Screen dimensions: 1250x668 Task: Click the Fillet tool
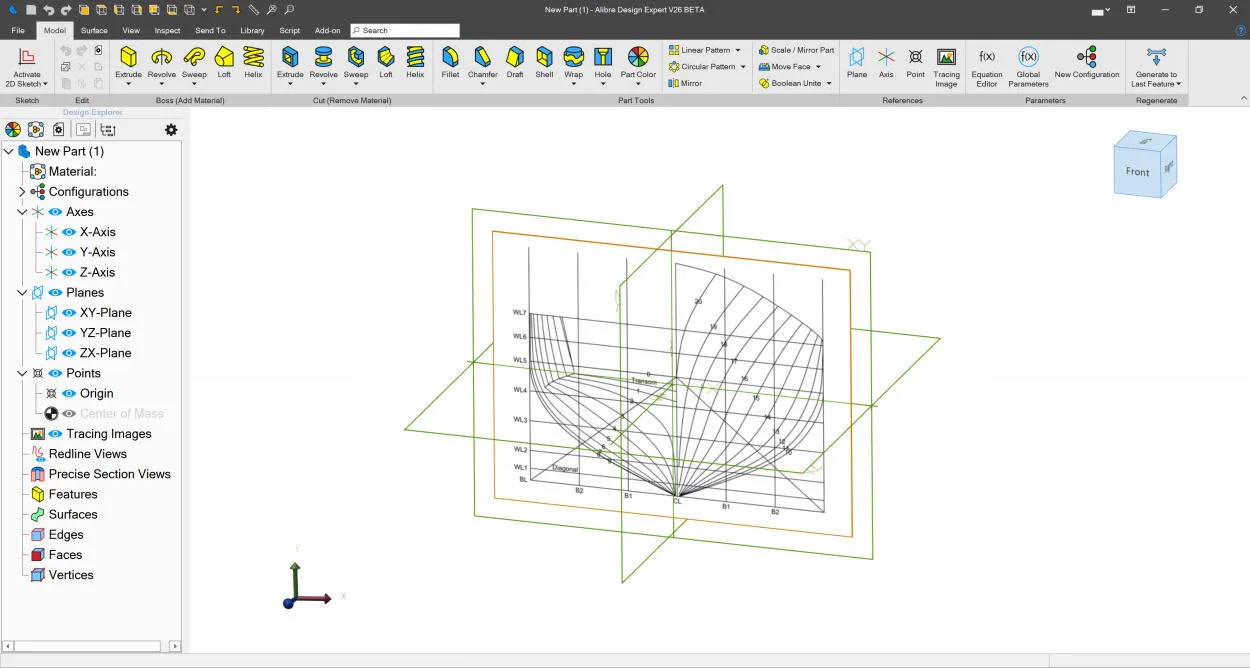[450, 62]
